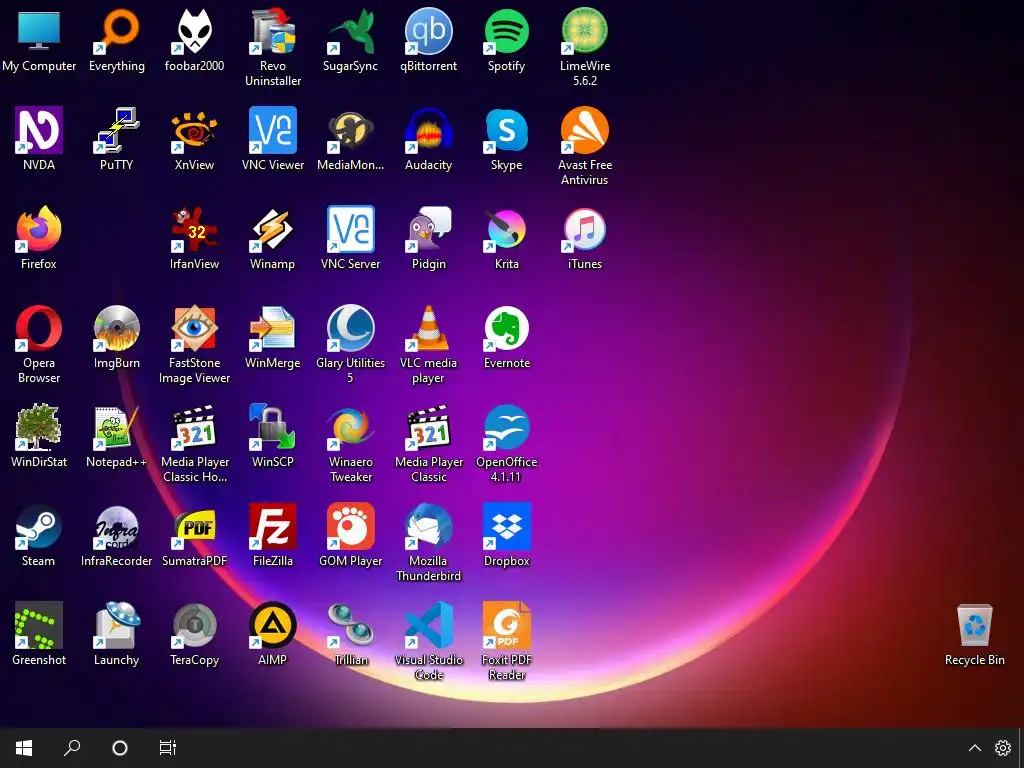1024x768 pixels.
Task: Click the VLC media player cone
Action: [x=428, y=328]
